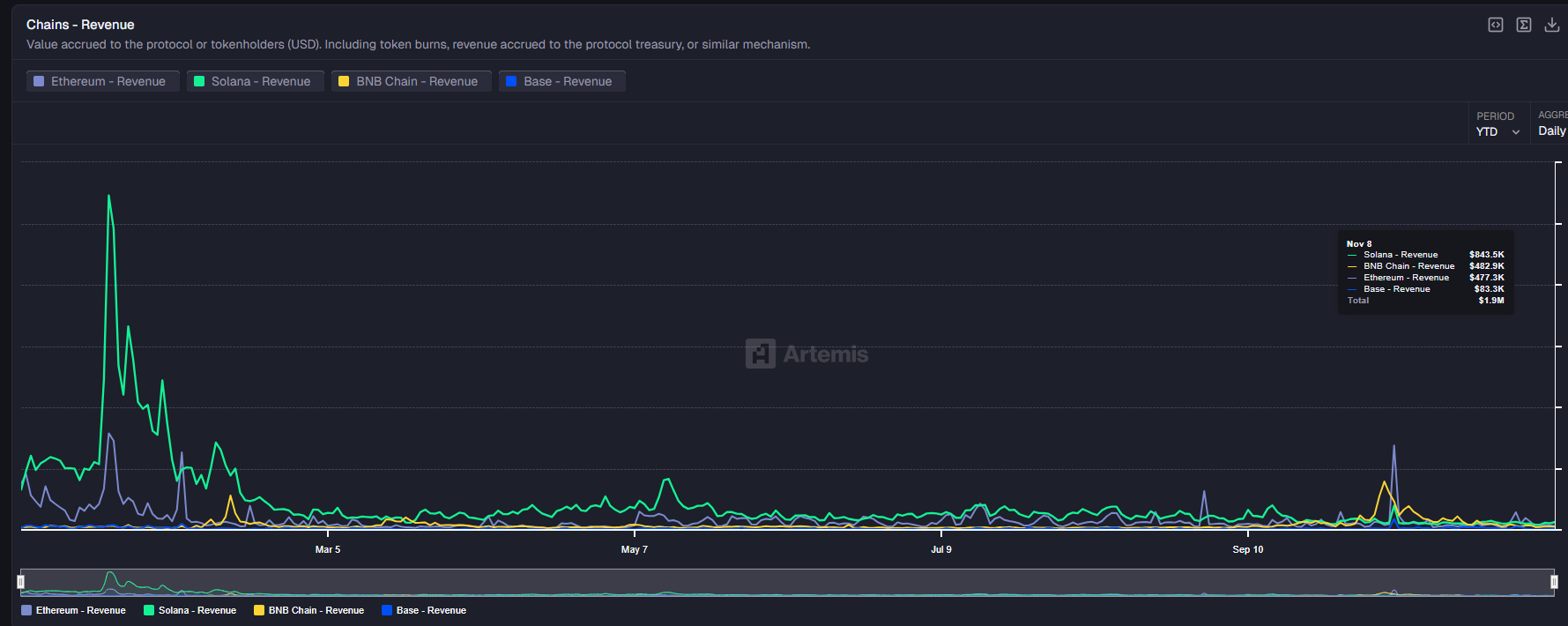The height and width of the screenshot is (626, 1568).
Task: Click left handle of range slider
Action: point(21,582)
